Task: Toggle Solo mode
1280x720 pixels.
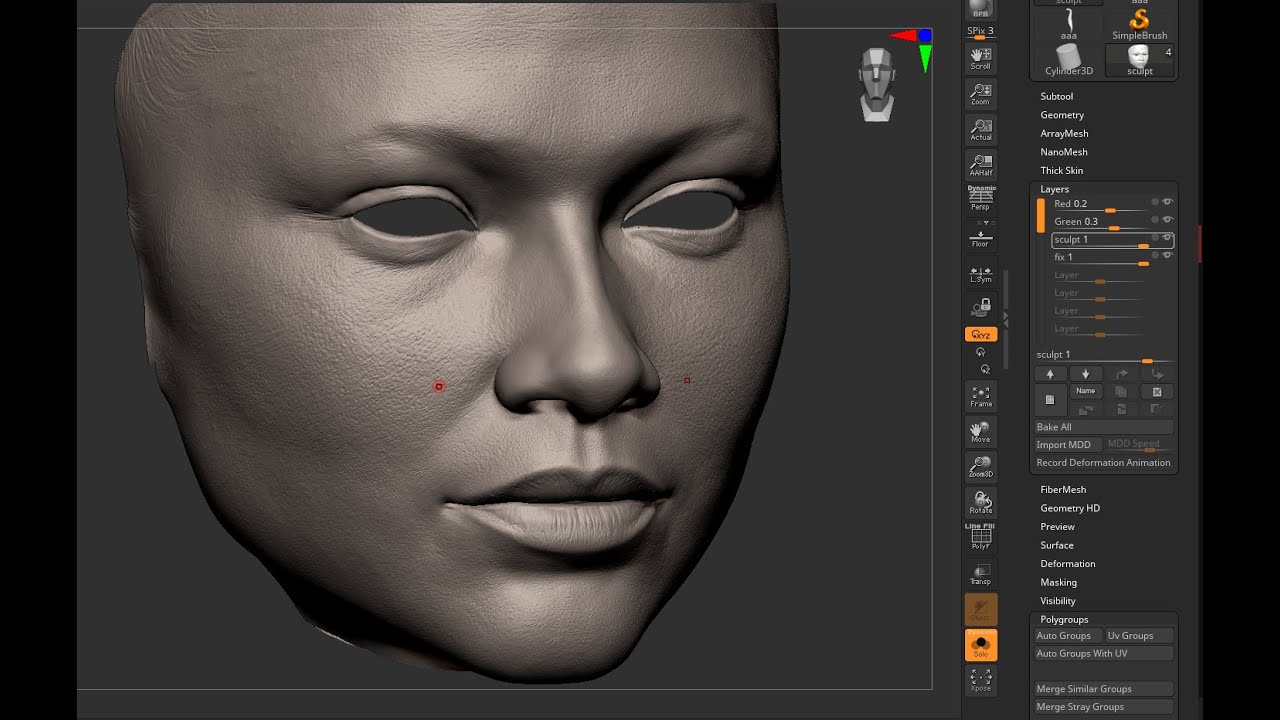Action: 981,645
